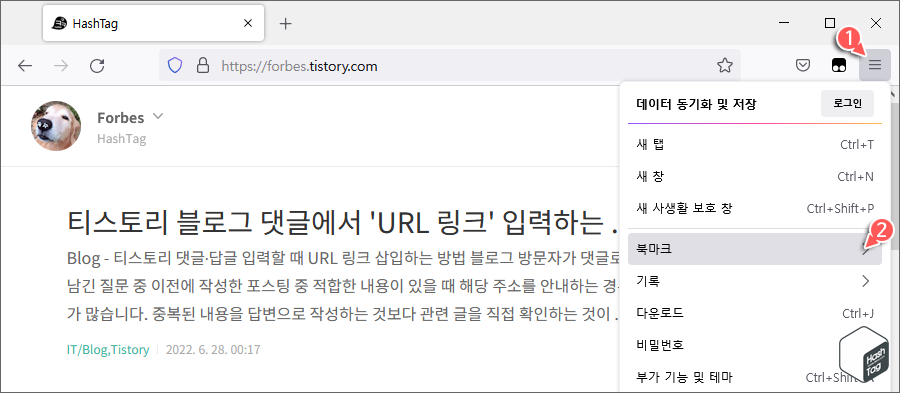The height and width of the screenshot is (393, 900).
Task: Open the Save to Pocket button
Action: click(803, 65)
